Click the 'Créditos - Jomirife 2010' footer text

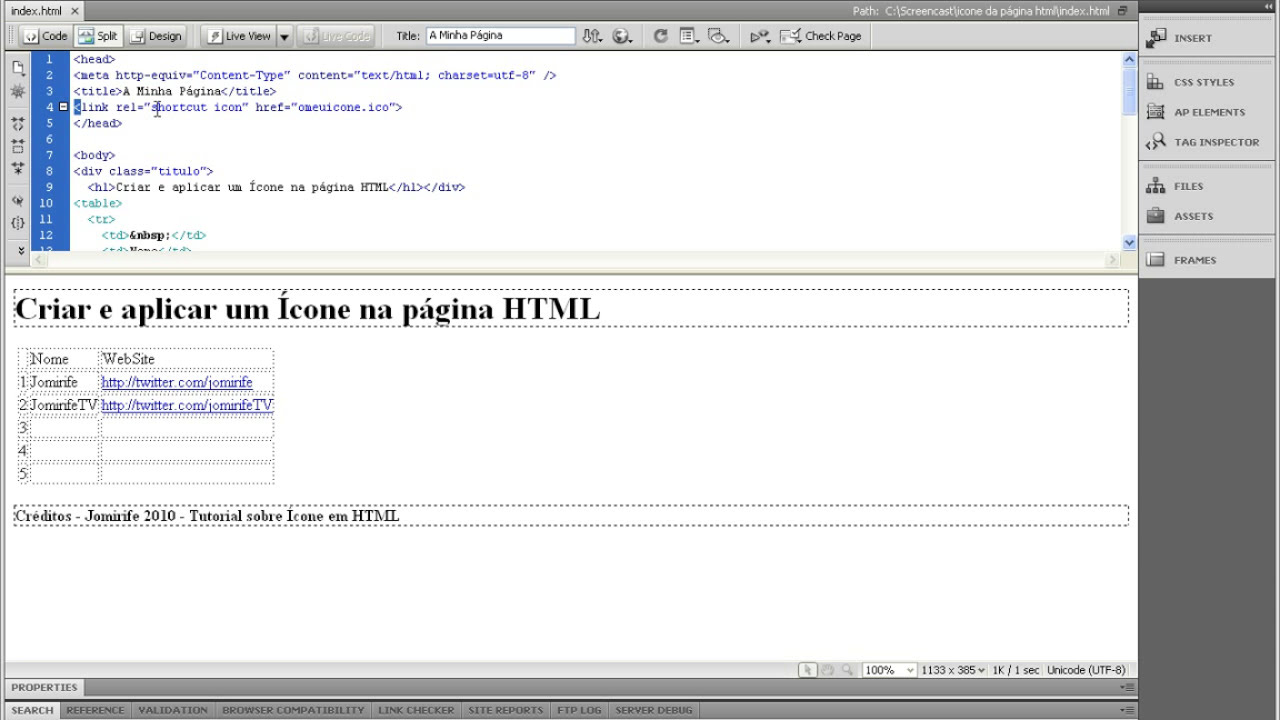[x=207, y=516]
